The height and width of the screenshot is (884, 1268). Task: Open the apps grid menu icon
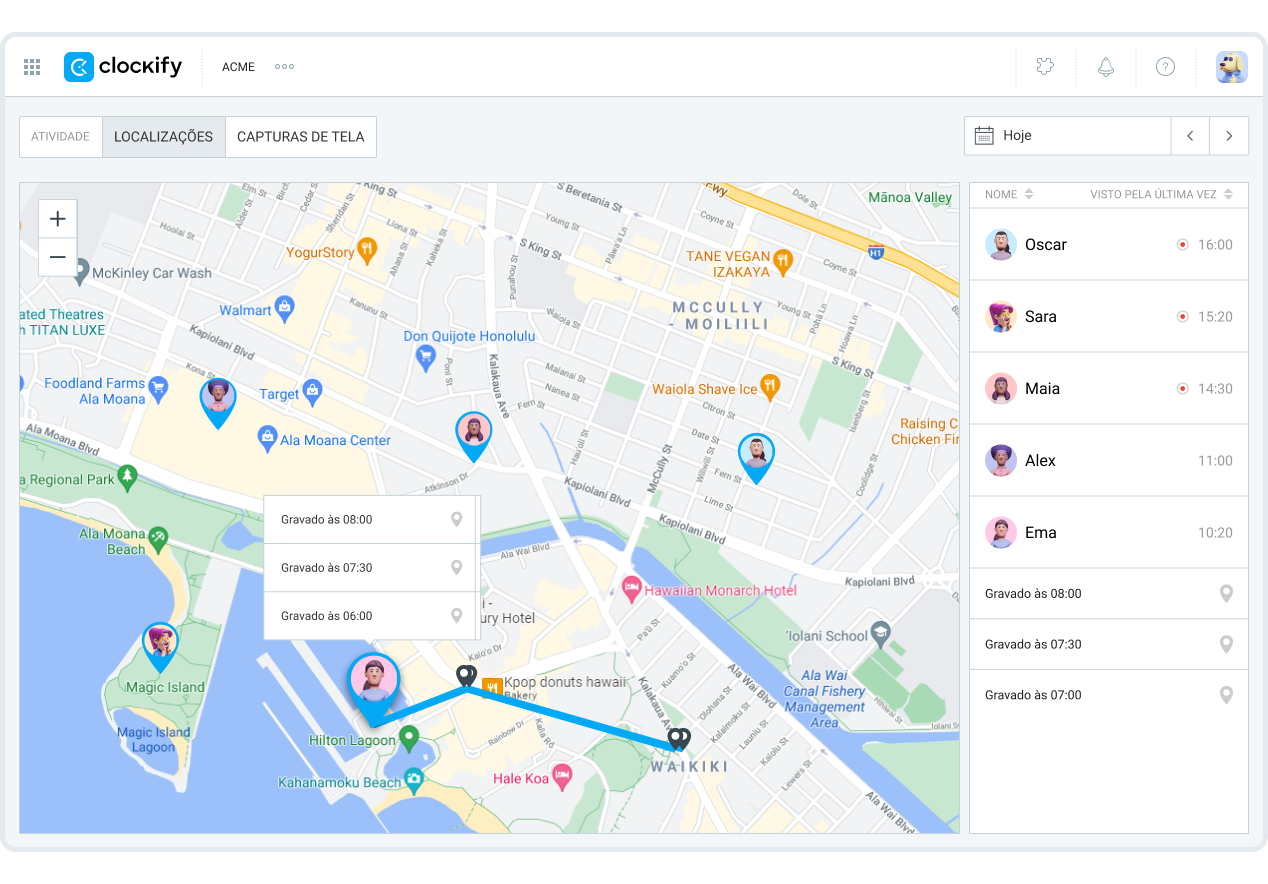32,67
